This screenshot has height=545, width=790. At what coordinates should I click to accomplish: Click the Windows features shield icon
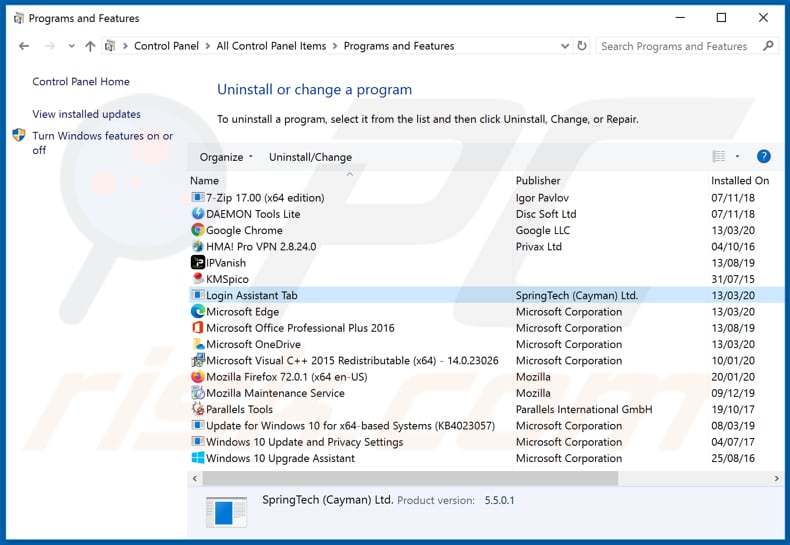(x=19, y=135)
